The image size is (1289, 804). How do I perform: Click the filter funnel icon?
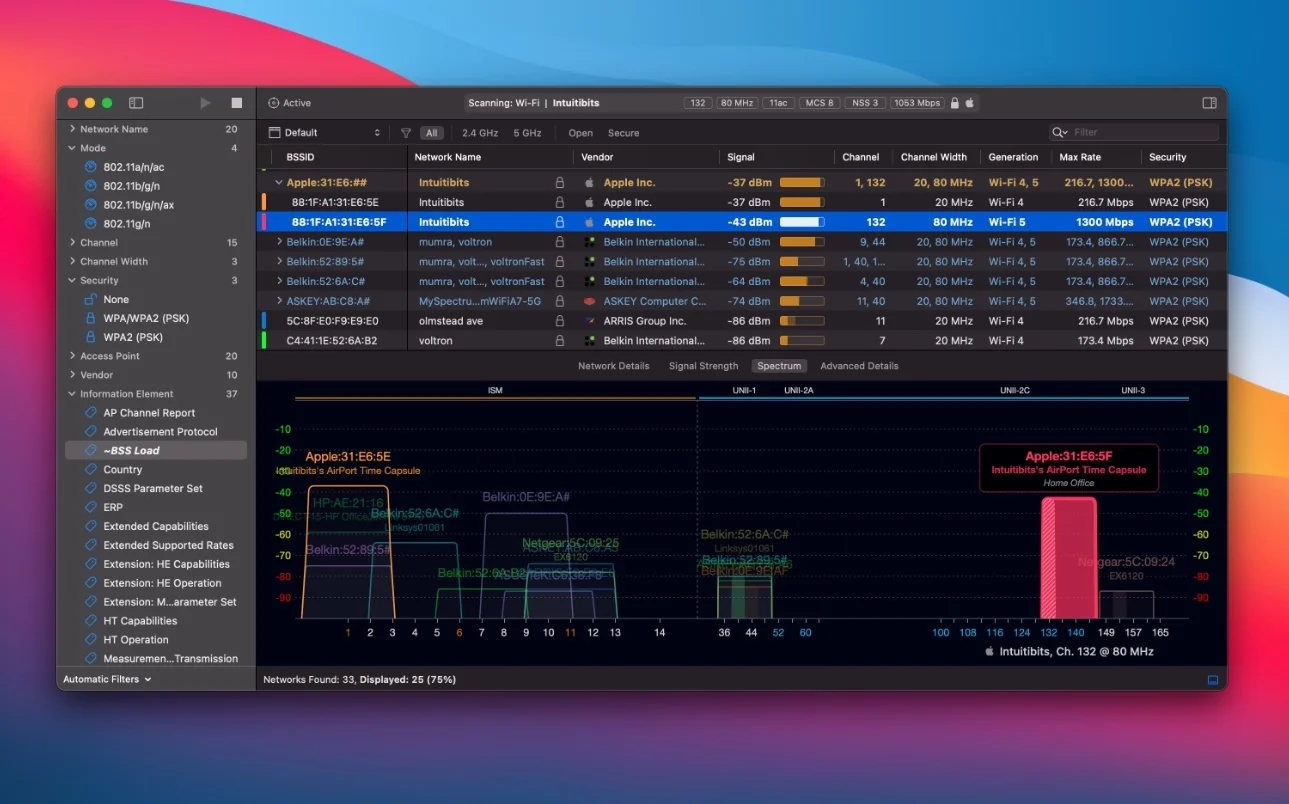coord(406,133)
